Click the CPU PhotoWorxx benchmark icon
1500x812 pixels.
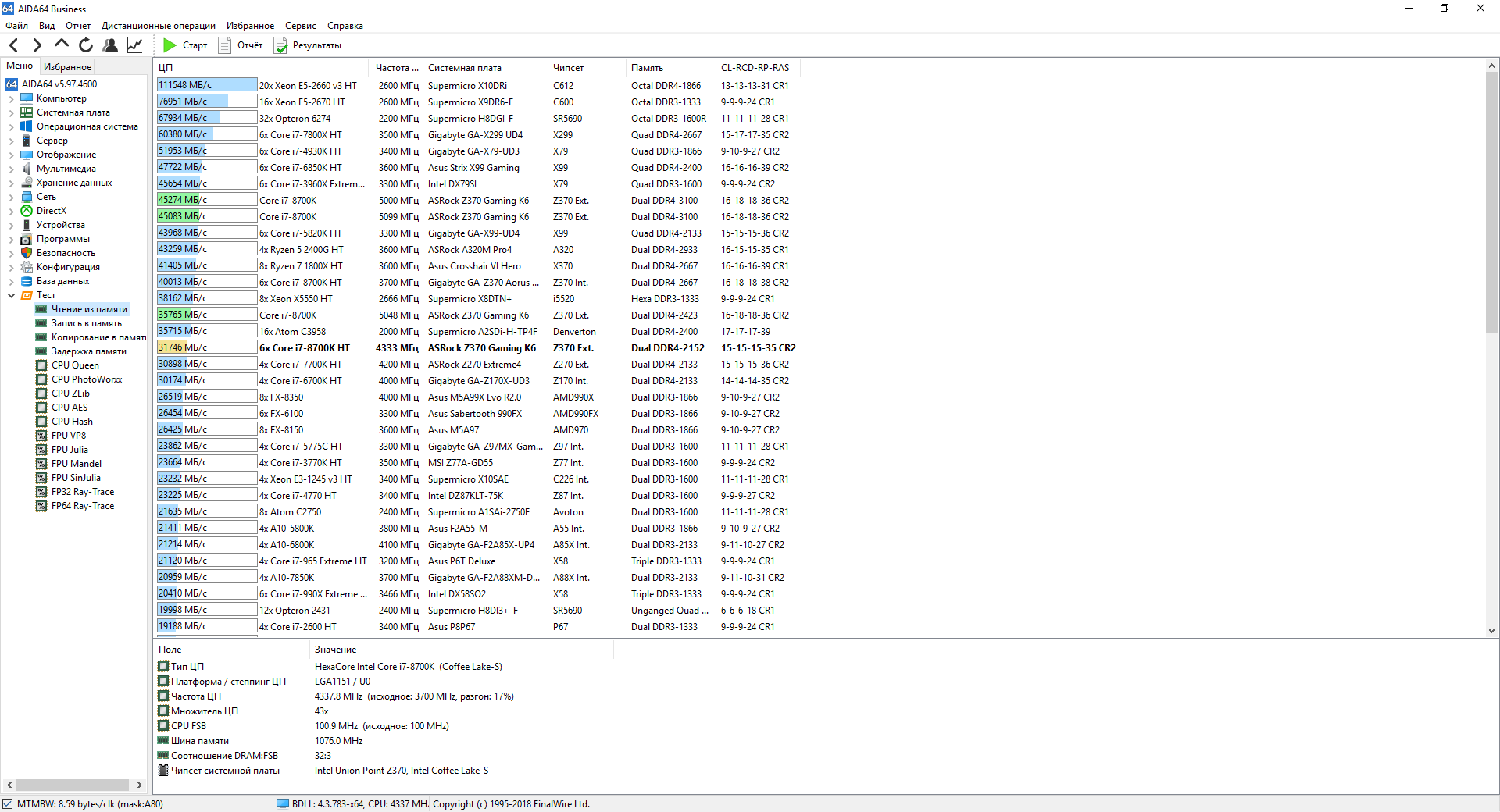click(41, 379)
